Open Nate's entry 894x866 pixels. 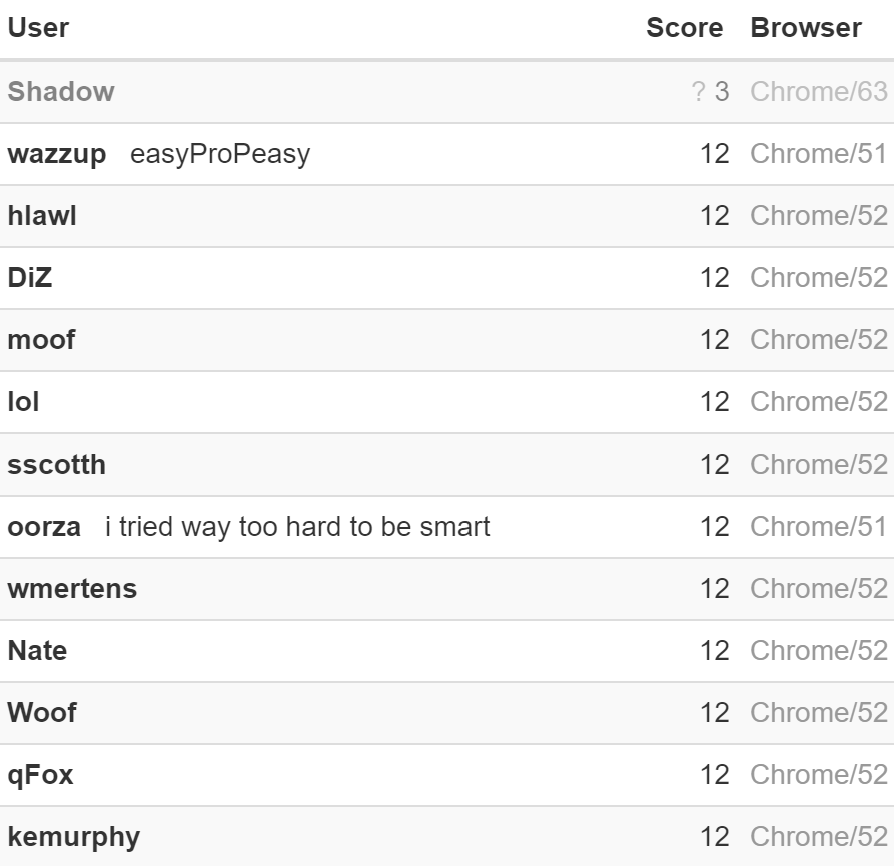coord(37,651)
